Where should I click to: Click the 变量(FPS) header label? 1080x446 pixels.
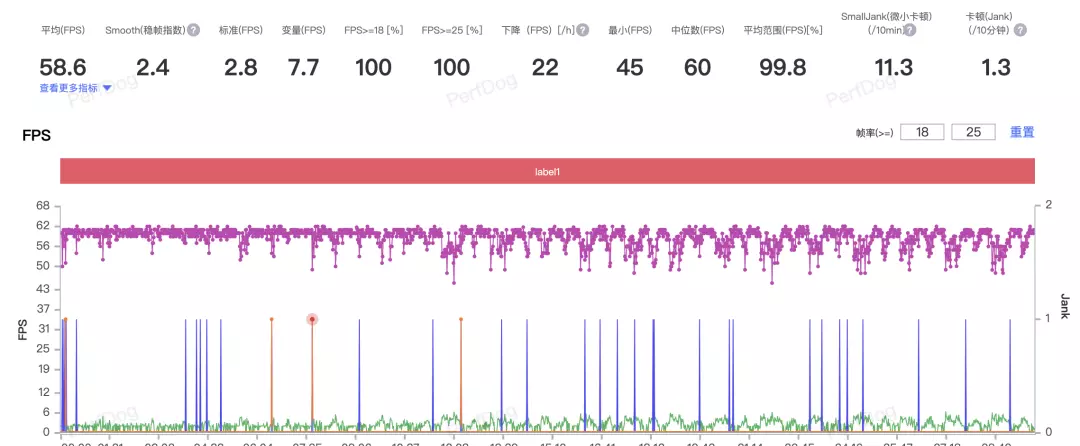pyautogui.click(x=304, y=30)
